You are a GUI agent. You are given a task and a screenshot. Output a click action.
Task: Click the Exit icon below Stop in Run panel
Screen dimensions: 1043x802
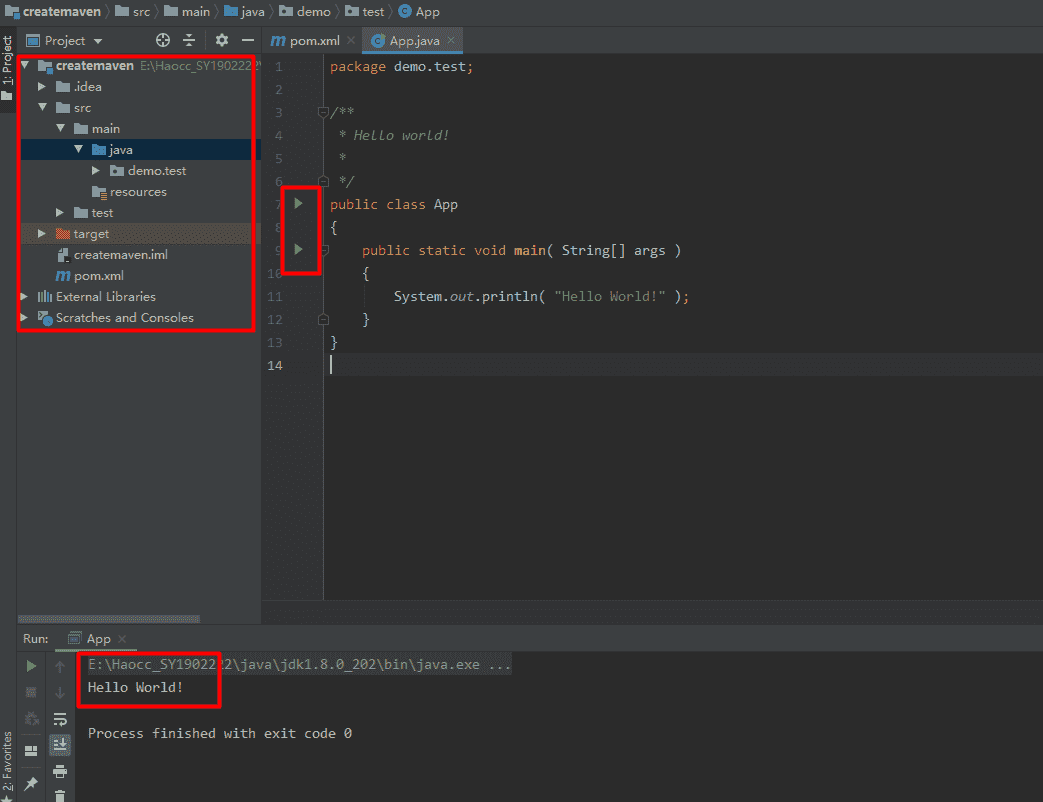31,719
